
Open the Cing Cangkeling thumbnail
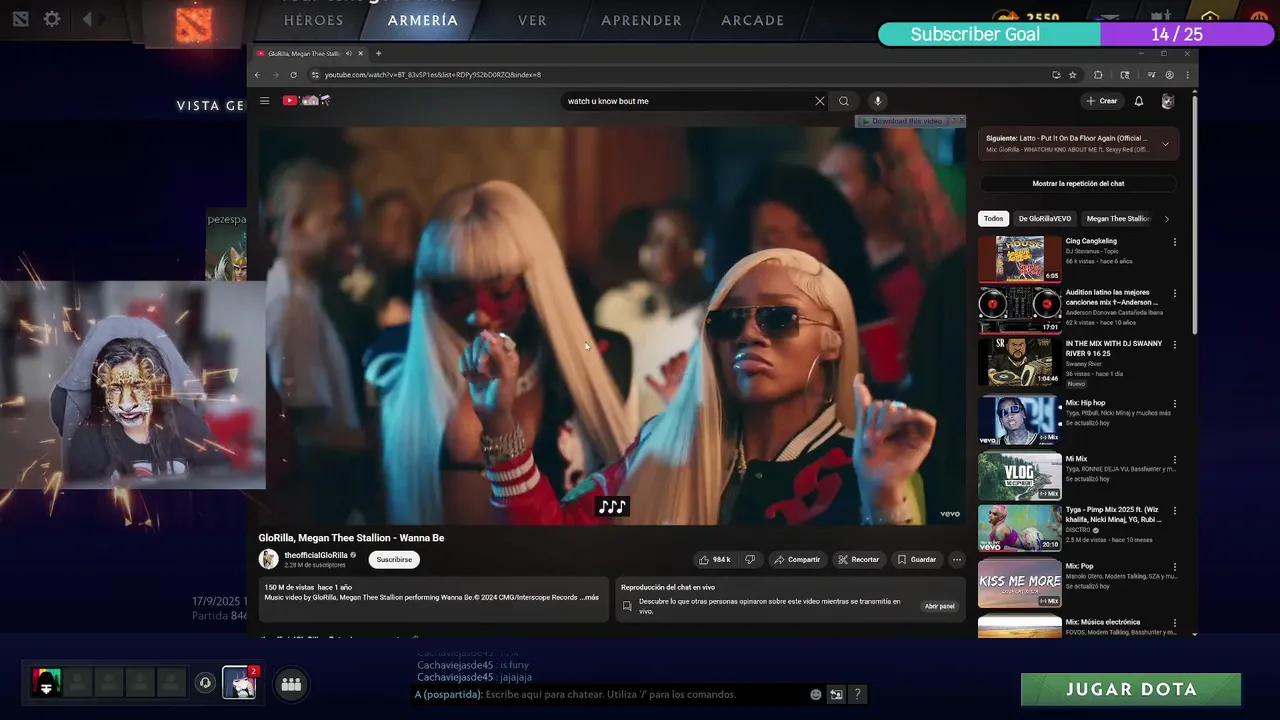pyautogui.click(x=1020, y=259)
